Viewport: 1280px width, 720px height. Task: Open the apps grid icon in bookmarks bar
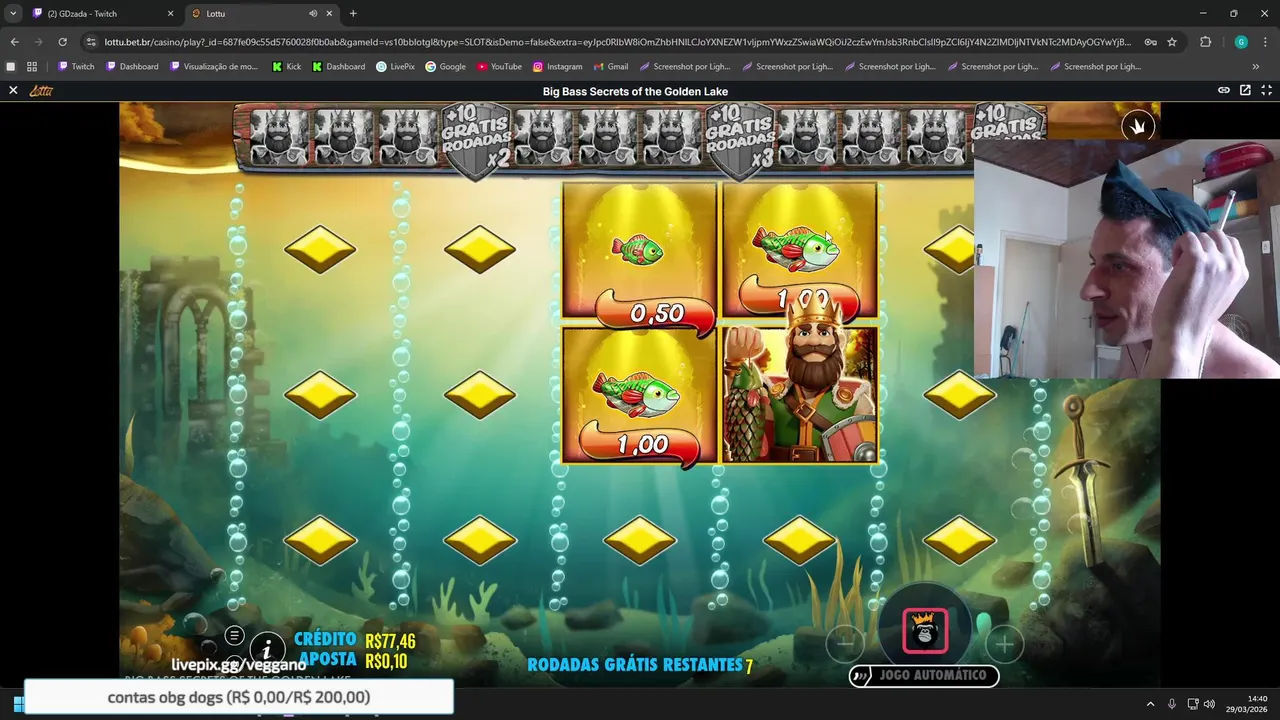[x=32, y=67]
